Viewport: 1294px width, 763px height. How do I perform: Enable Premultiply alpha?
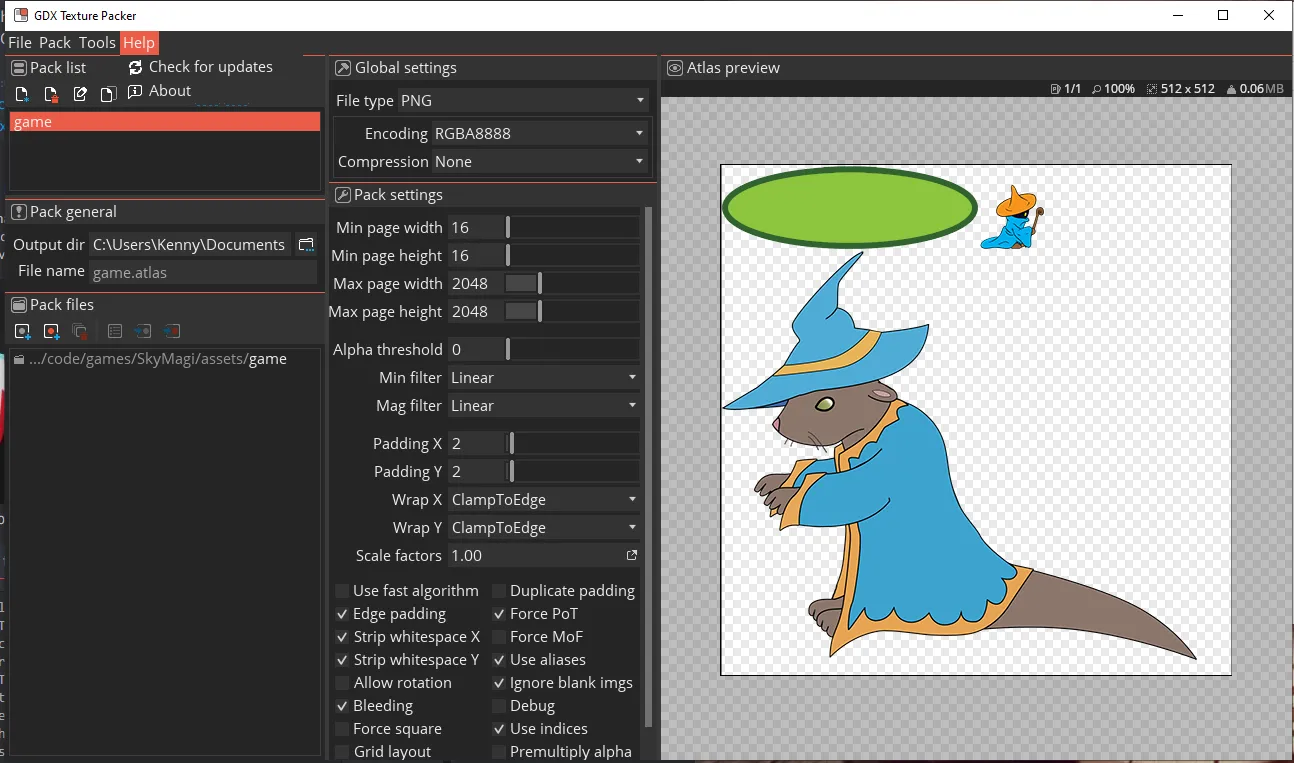click(499, 752)
